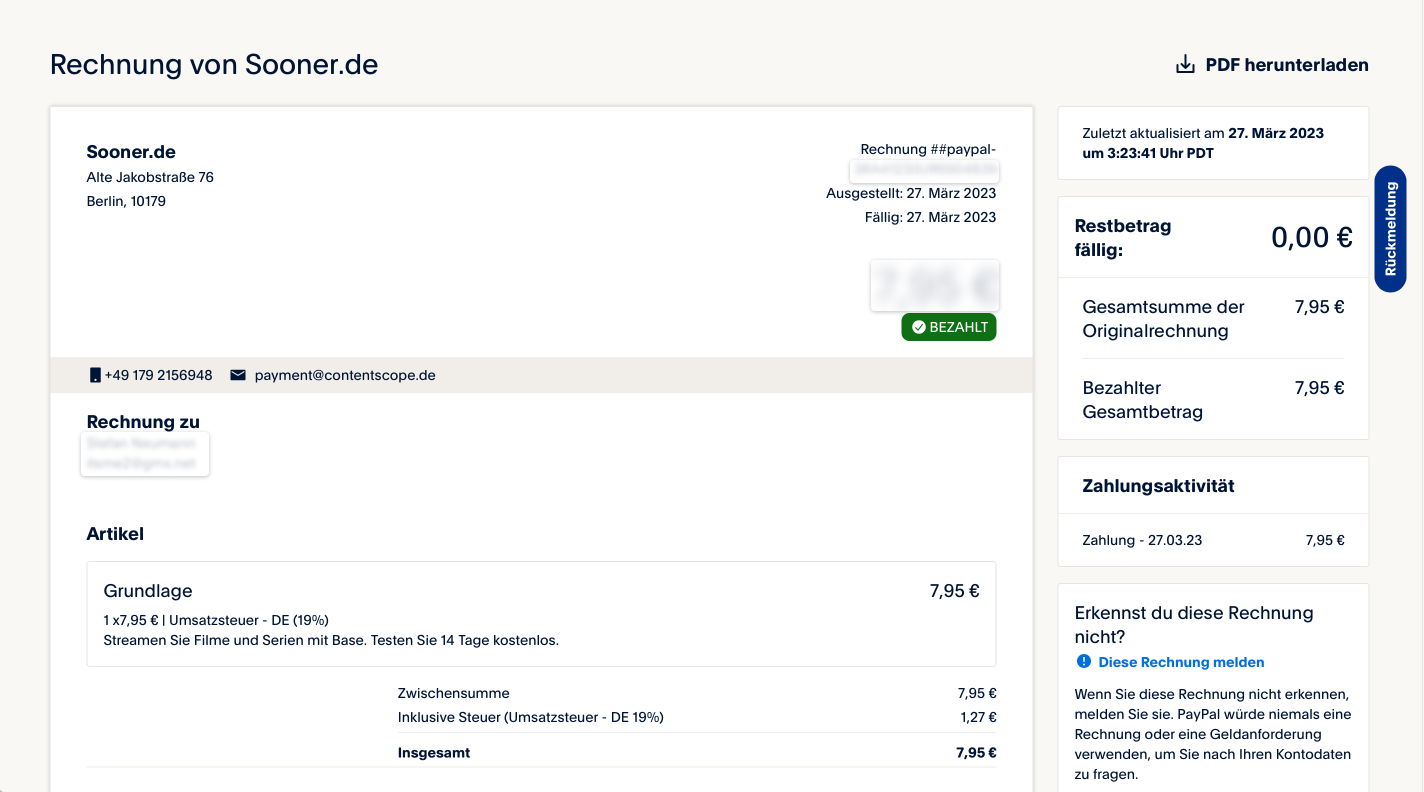The width and height of the screenshot is (1424, 792).
Task: Click the Grundlage item name
Action: pyautogui.click(x=148, y=591)
